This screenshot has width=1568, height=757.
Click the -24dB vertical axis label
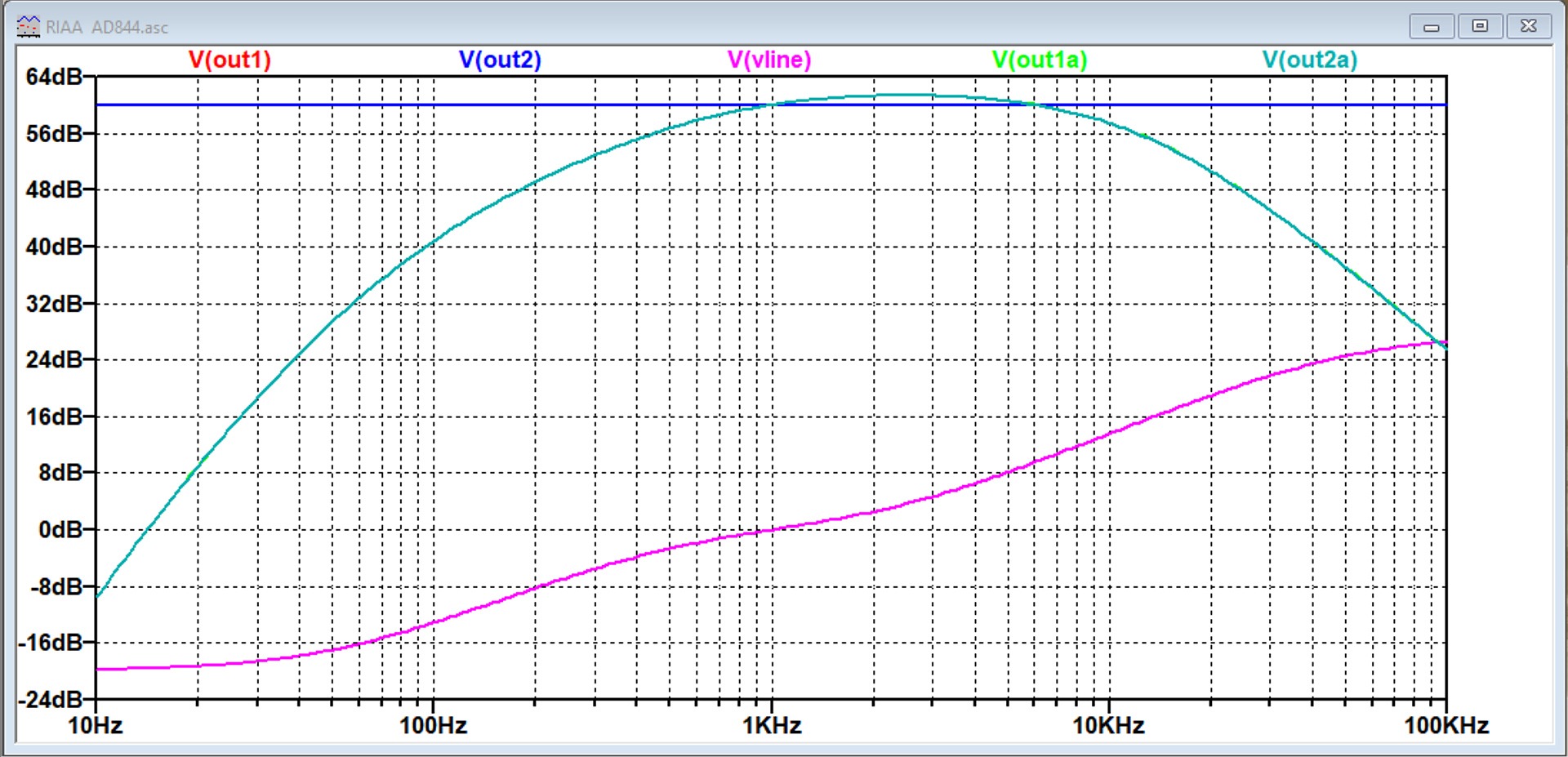51,700
